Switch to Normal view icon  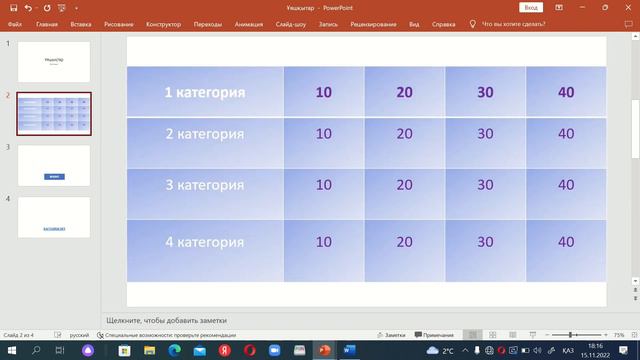click(473, 335)
